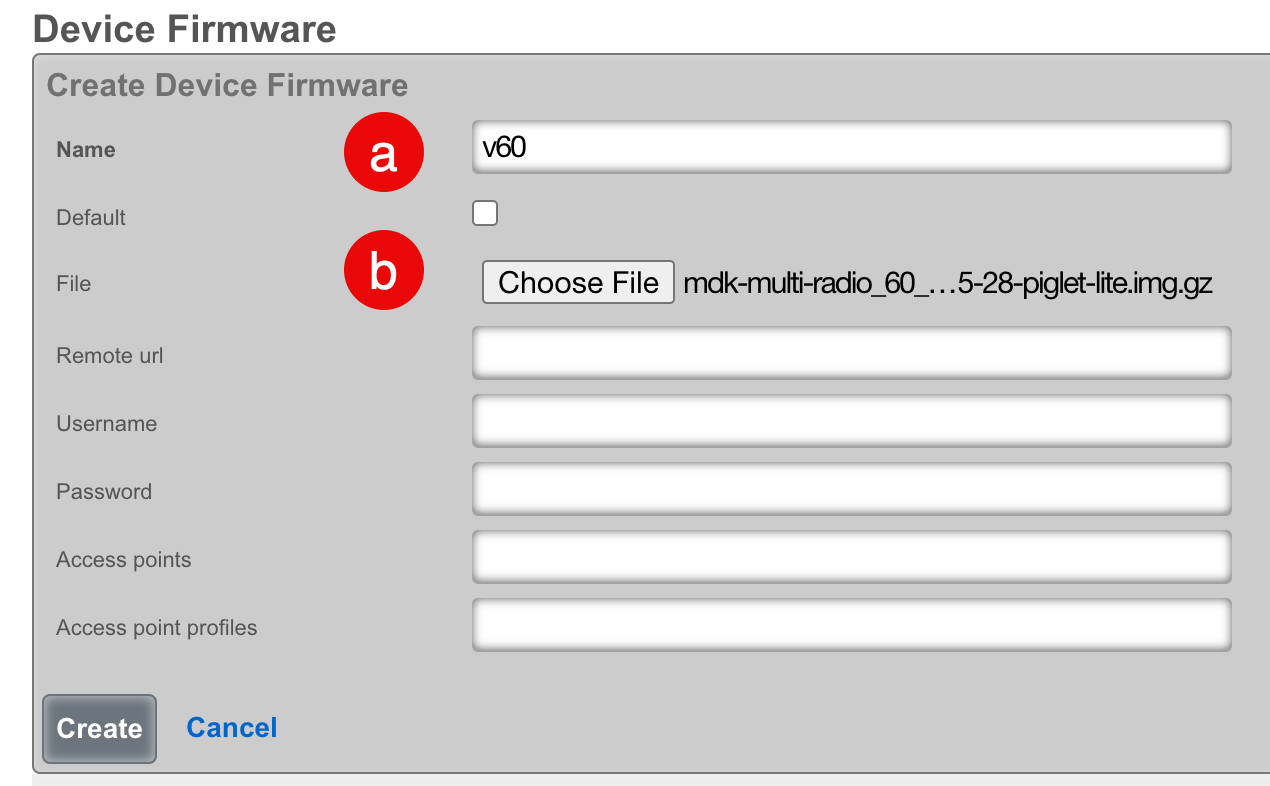Click the 'Create Device Firmware' panel heading

(227, 85)
